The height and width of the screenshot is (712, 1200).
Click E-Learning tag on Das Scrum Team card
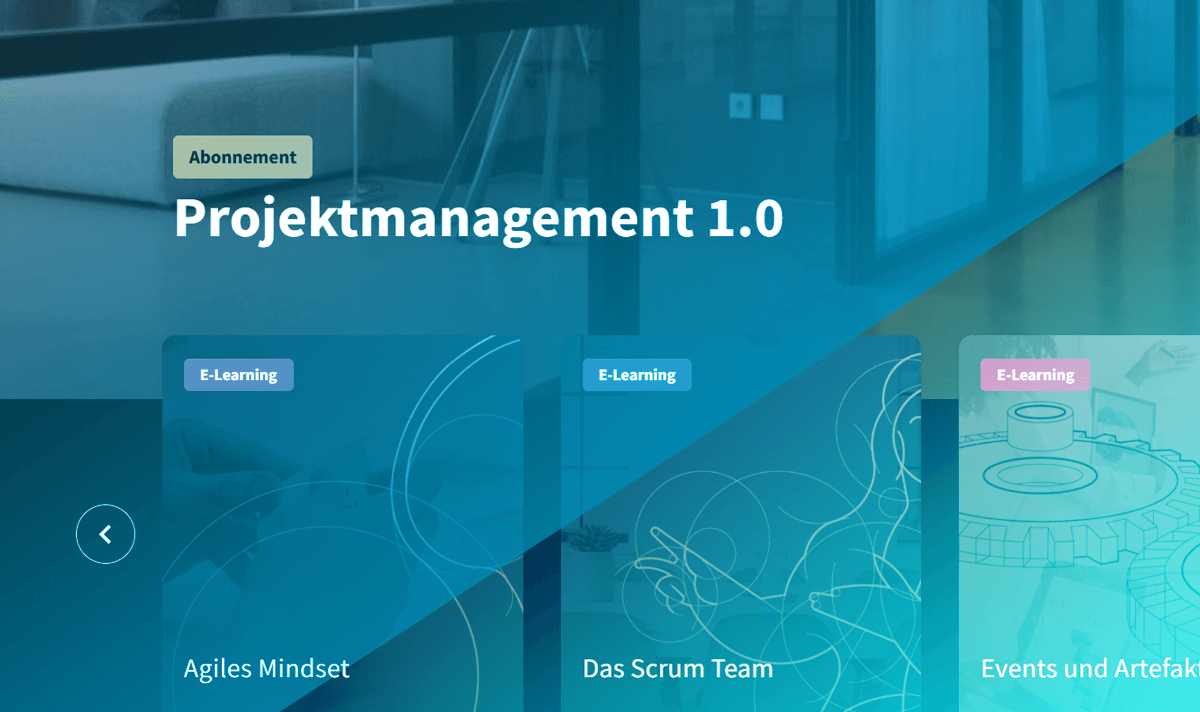click(x=637, y=375)
